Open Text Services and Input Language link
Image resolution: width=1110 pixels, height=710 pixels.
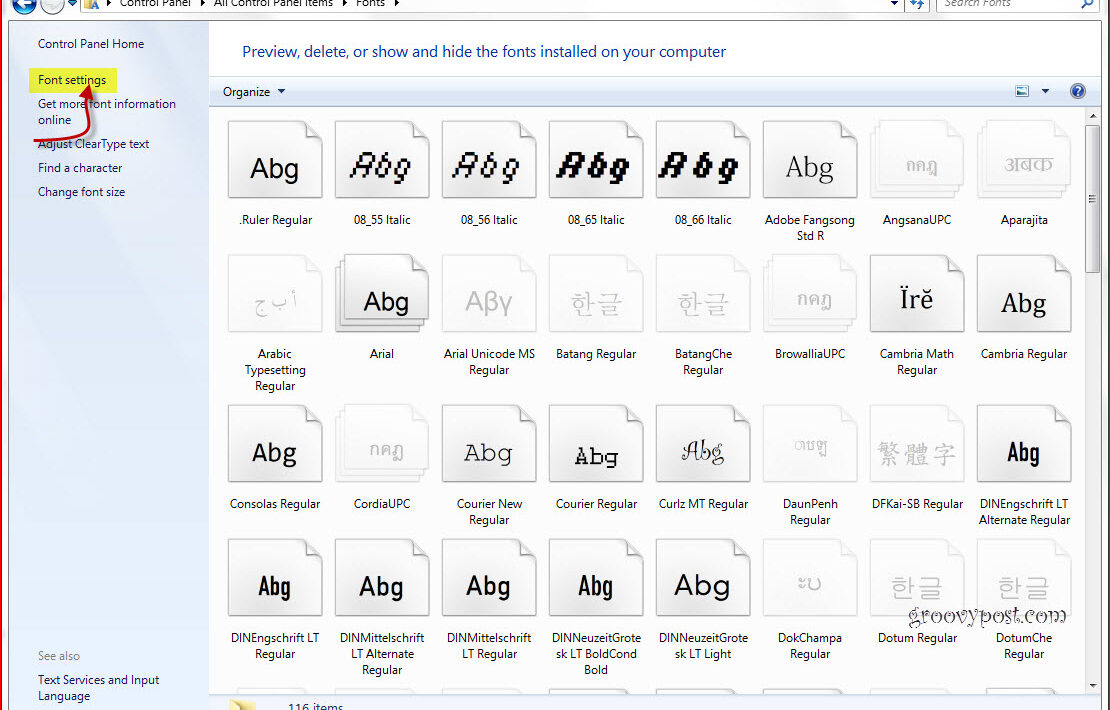point(98,688)
